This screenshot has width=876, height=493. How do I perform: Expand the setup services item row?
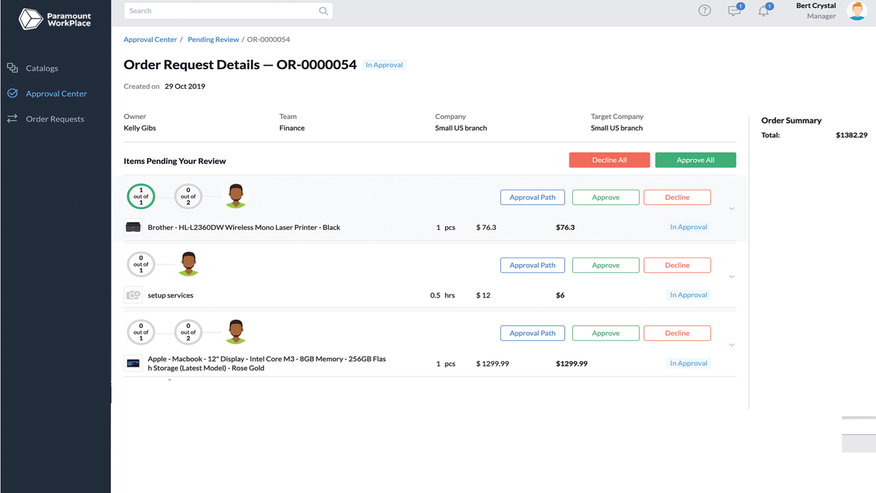tap(732, 277)
